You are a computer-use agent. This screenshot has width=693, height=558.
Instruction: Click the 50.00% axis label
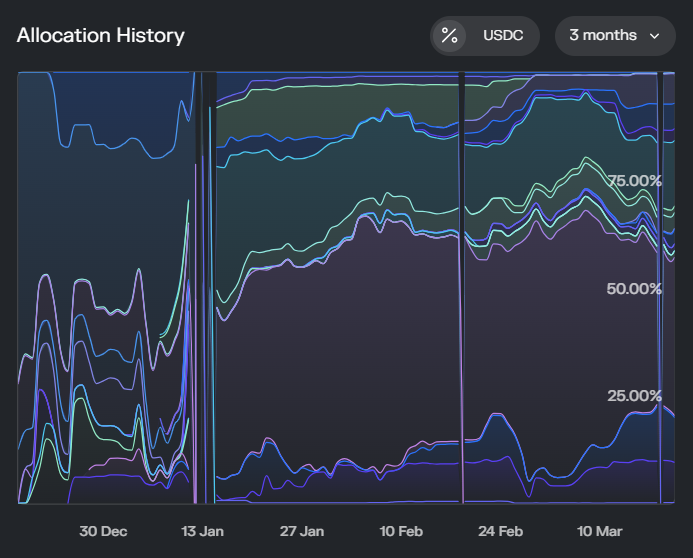[635, 289]
